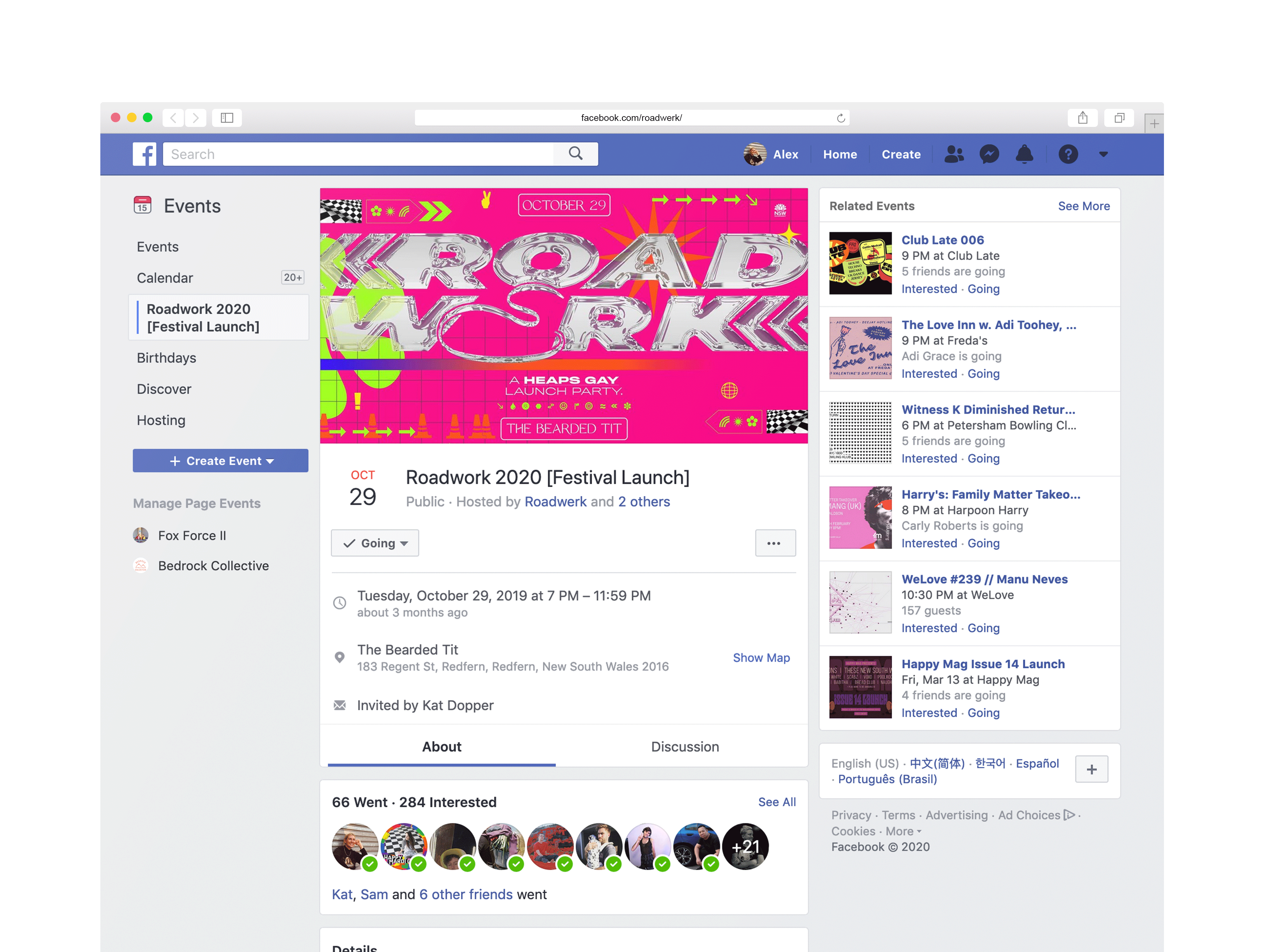Viewport: 1270px width, 952px height.
Task: Click See All attendees link
Action: tap(777, 802)
